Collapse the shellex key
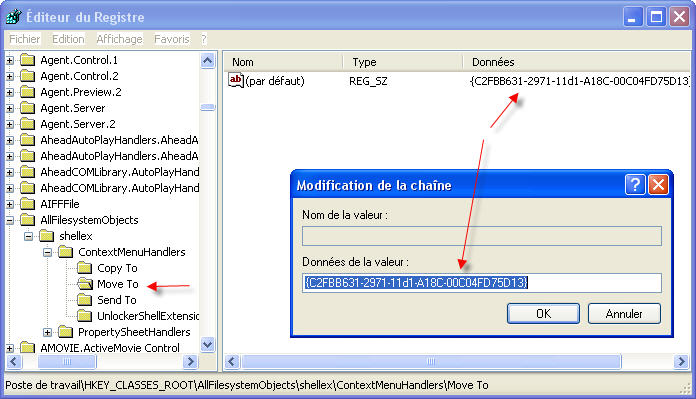Viewport: 696px width, 399px height. click(29, 237)
